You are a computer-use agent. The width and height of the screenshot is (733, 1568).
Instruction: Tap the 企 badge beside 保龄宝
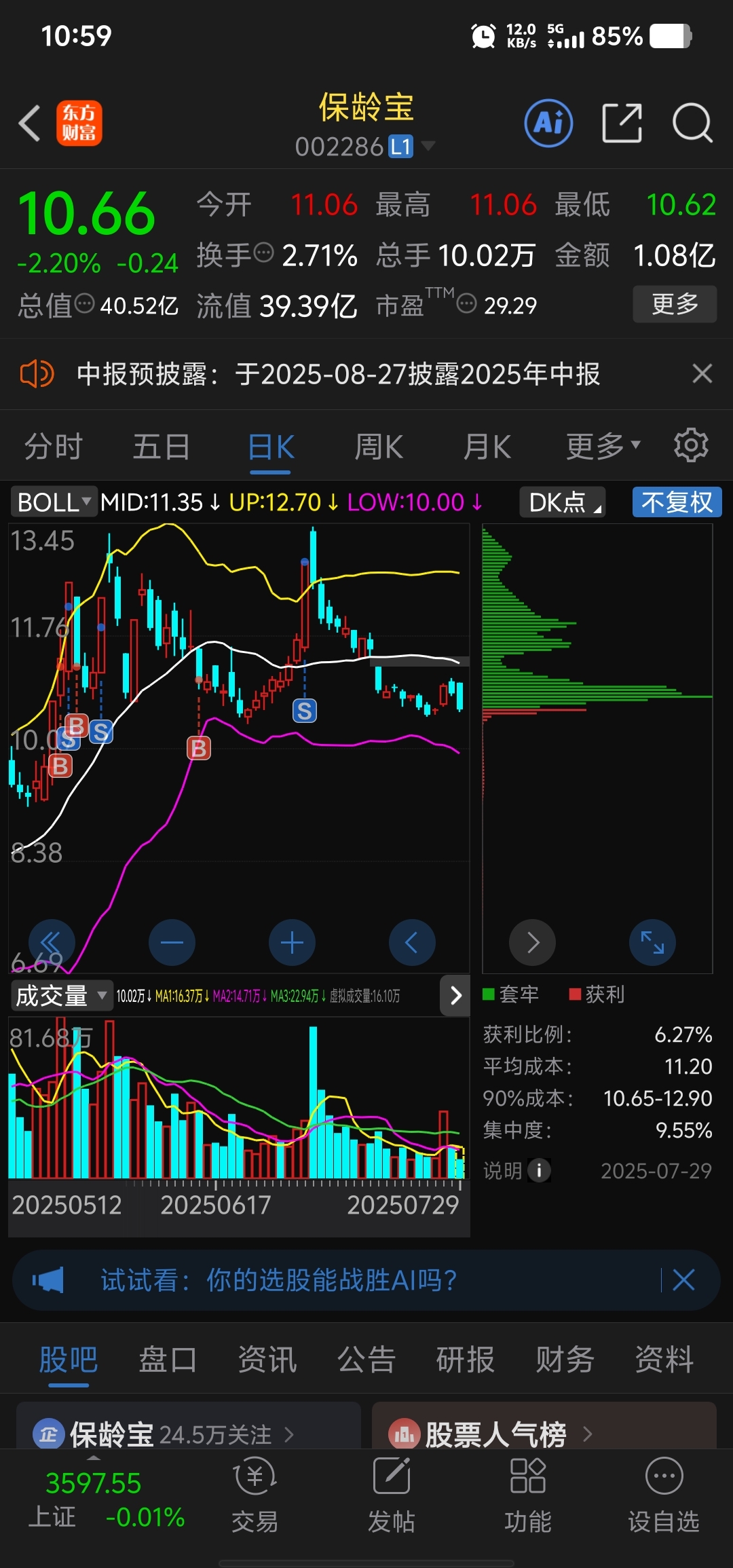click(48, 1434)
